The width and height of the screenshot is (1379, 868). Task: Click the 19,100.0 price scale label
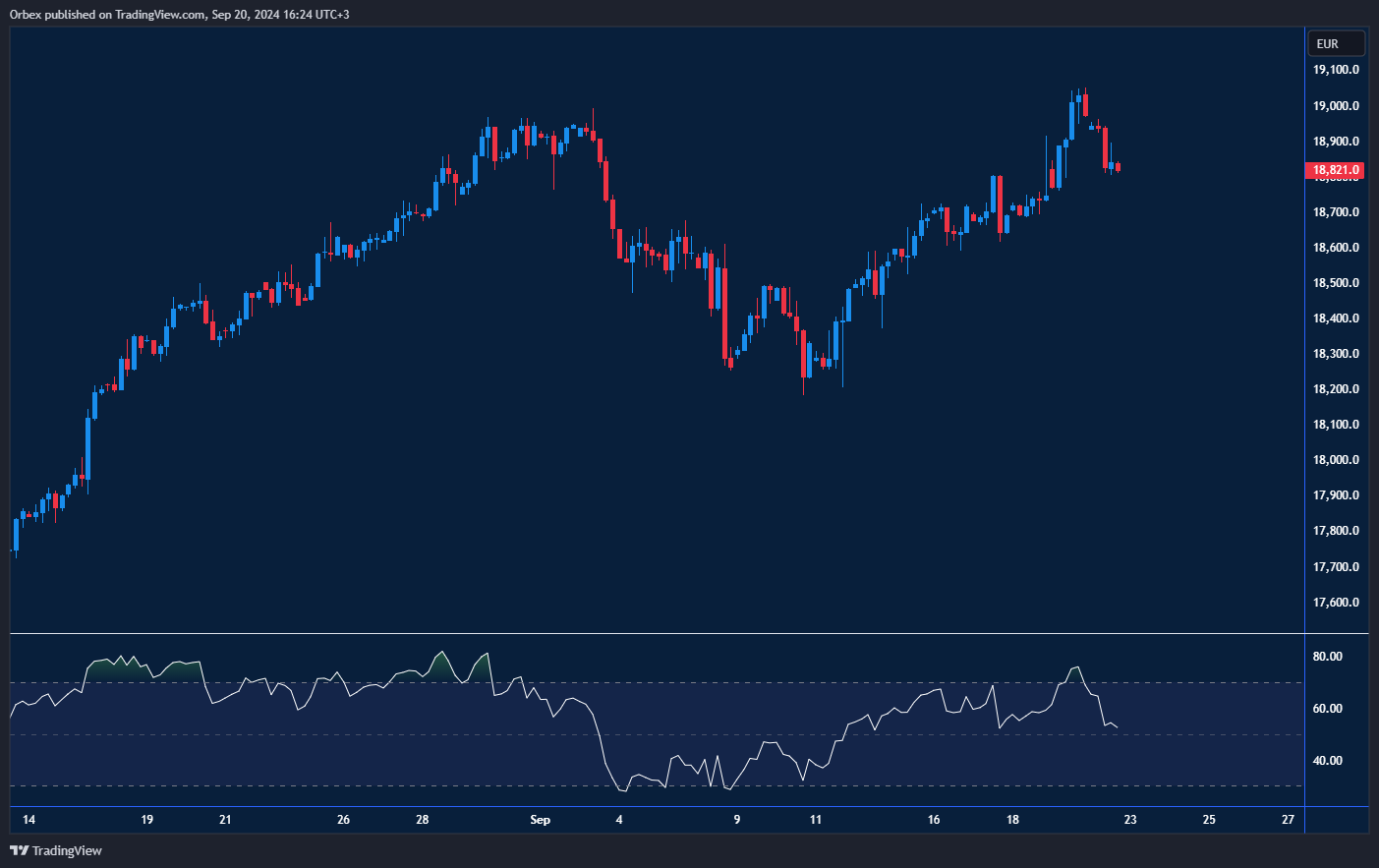point(1336,70)
